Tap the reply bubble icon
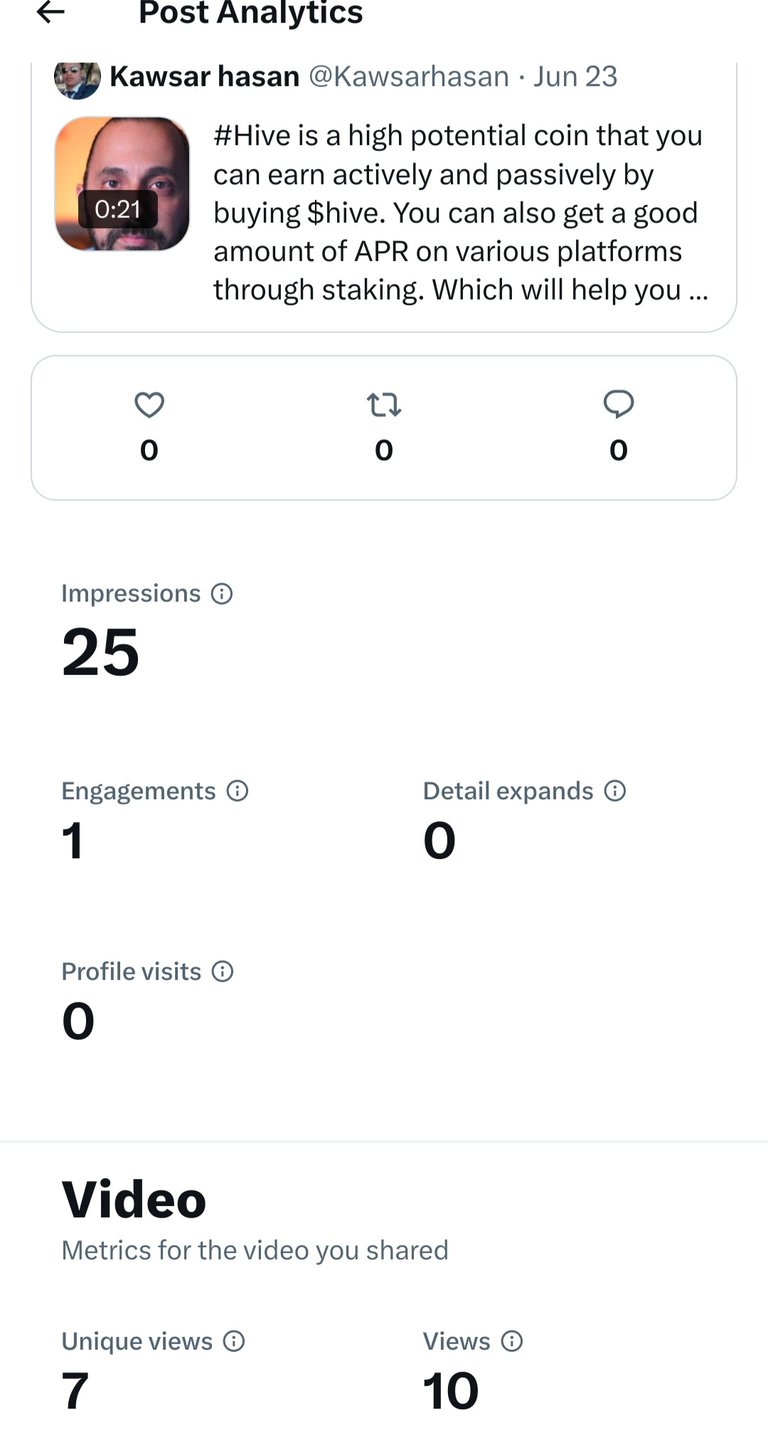 (619, 404)
